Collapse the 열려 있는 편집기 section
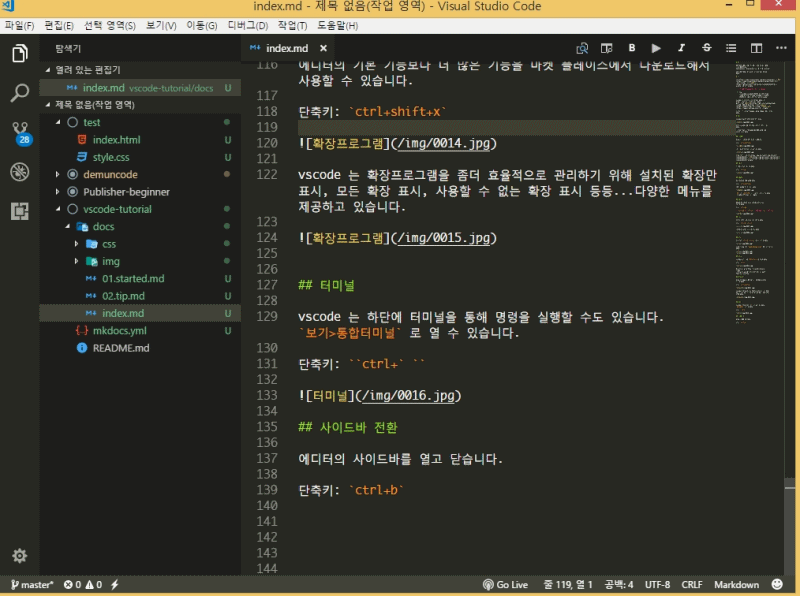800x596 pixels. [x=140, y=70]
